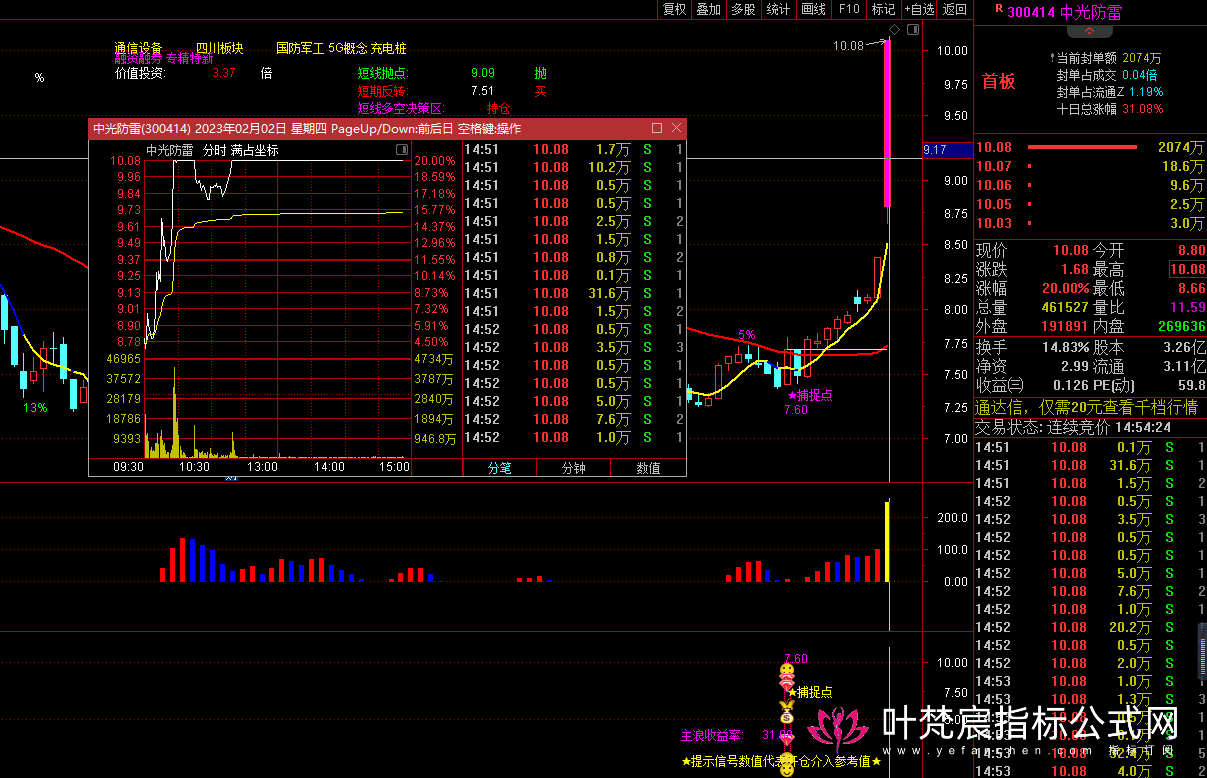Click the 31.6万 trade row in the popup list

pos(574,293)
